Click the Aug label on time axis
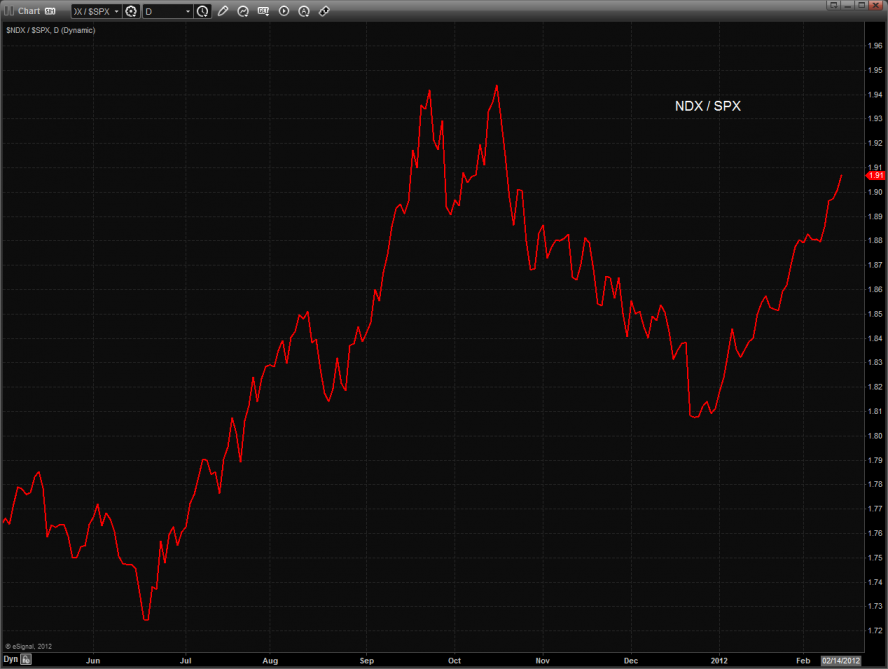 click(270, 661)
